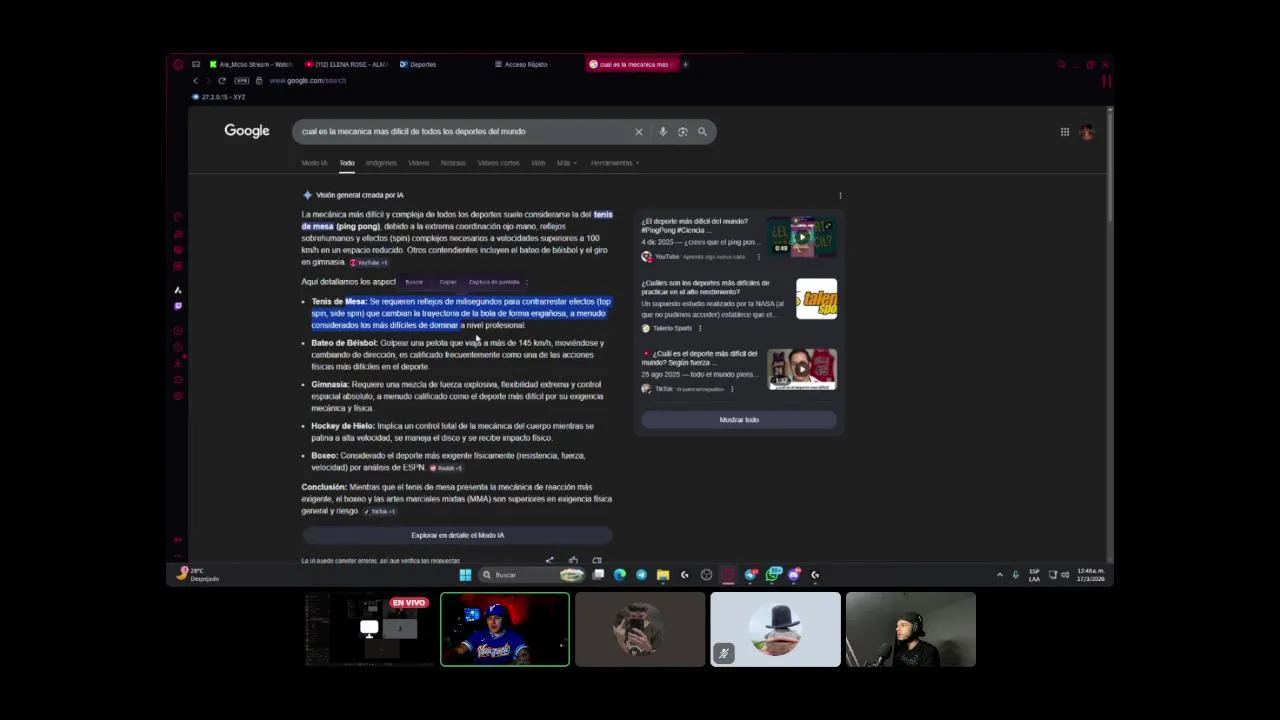This screenshot has width=1280, height=720.
Task: Expand the Herramientas dropdown
Action: 615,163
